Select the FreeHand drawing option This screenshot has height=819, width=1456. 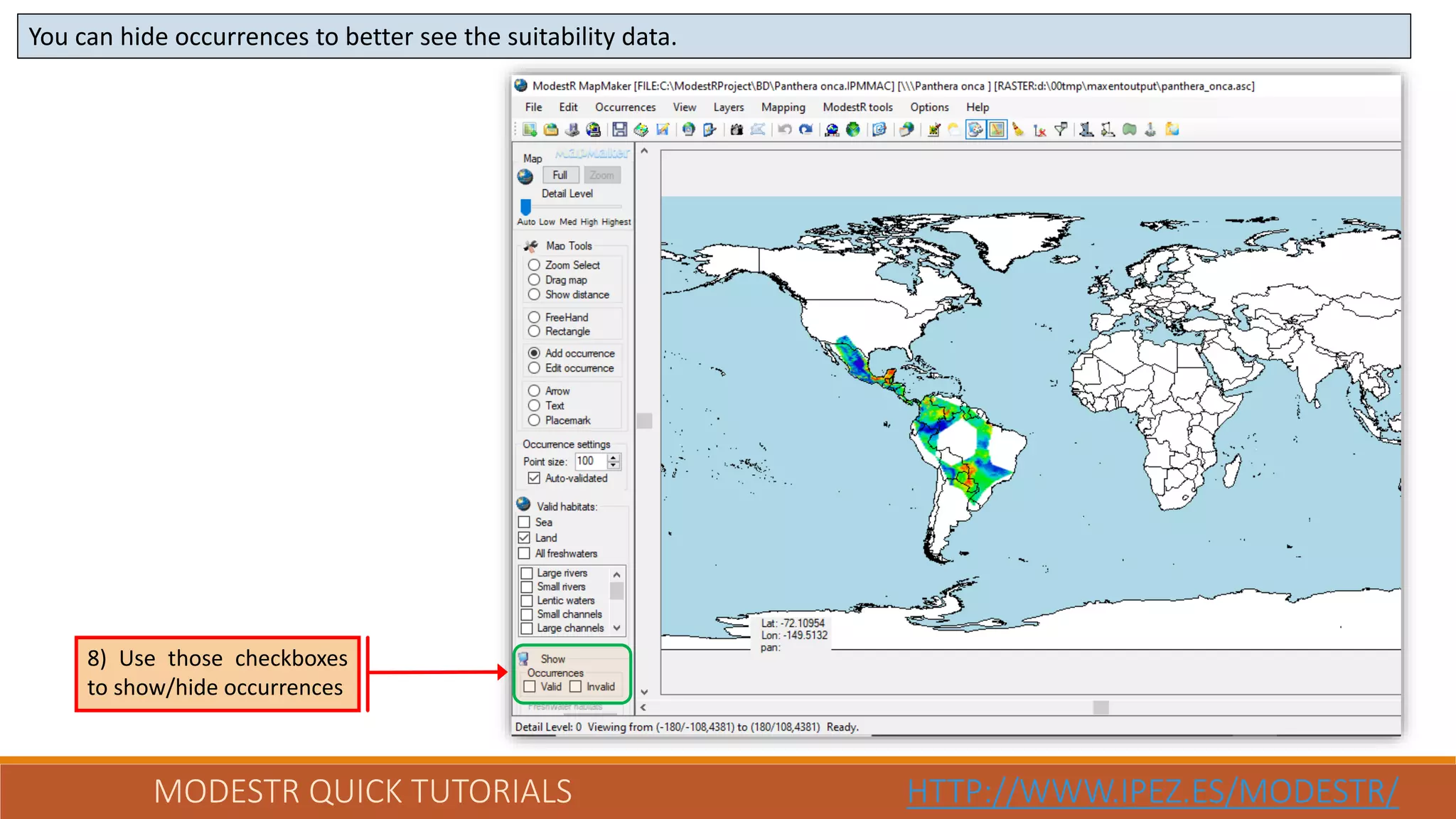[x=534, y=317]
